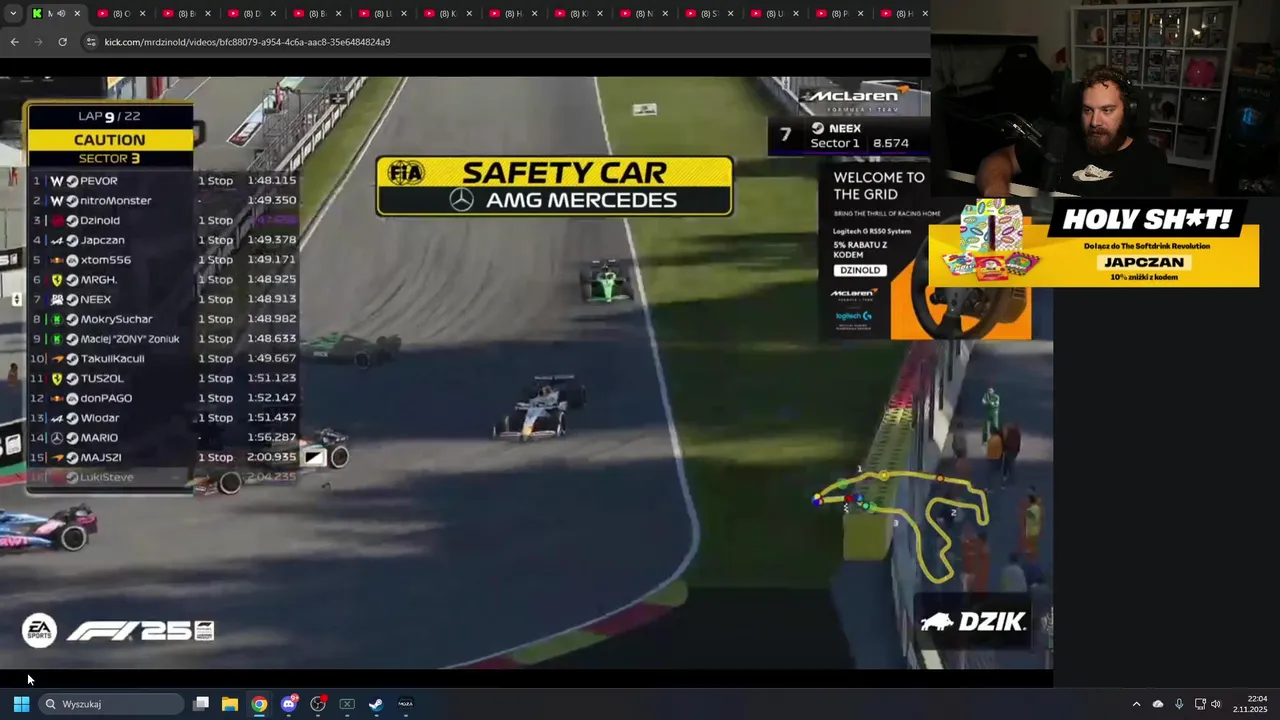Image resolution: width=1280 pixels, height=720 pixels.
Task: Open Chrome tab search dropdown chevron
Action: coord(14,13)
